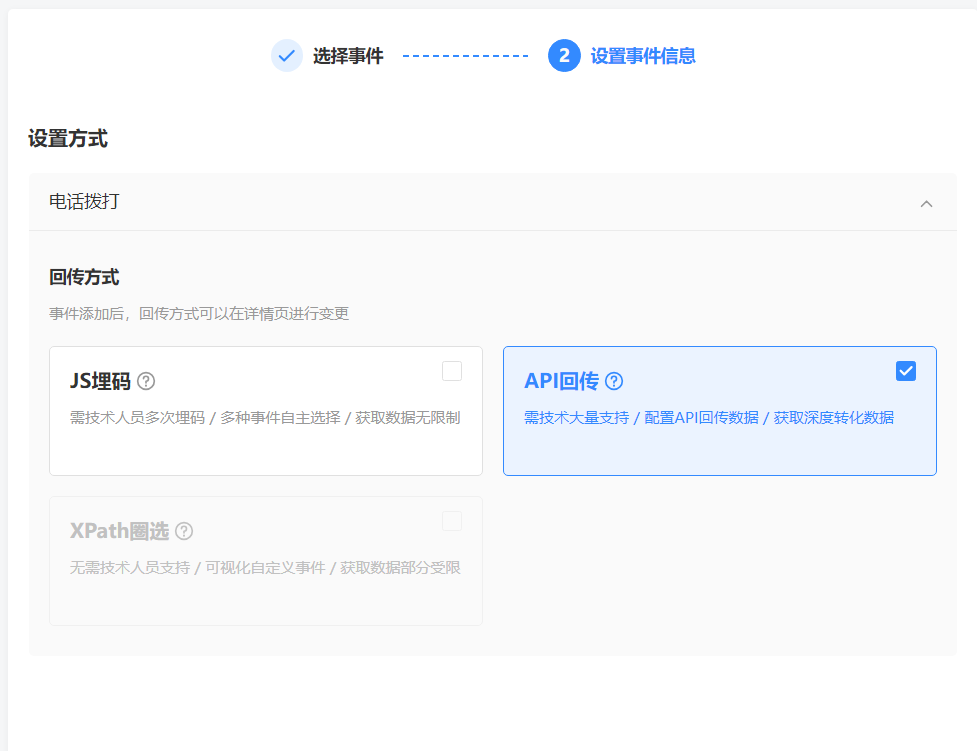This screenshot has width=977, height=751.
Task: Collapse the panel using the up chevron arrow
Action: [x=926, y=203]
